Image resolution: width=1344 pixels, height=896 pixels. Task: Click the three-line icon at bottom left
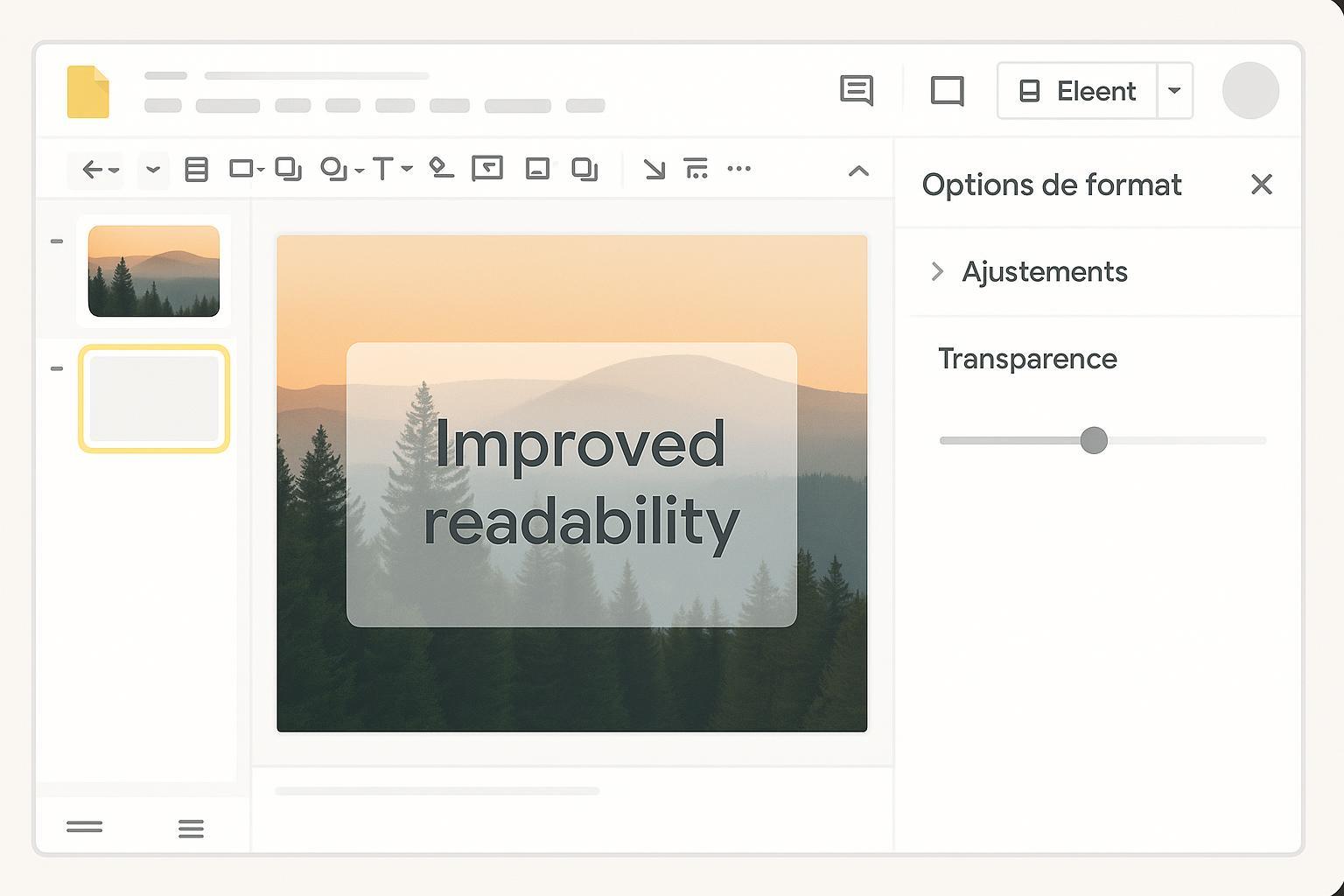pos(191,828)
